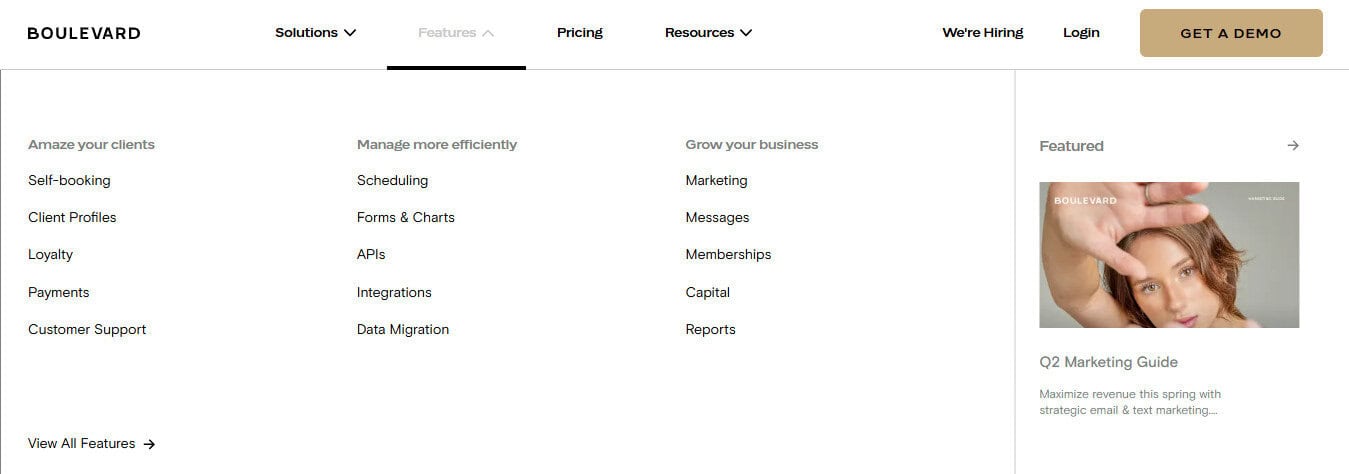Click the arrow next to Featured
The image size is (1349, 474).
tap(1293, 146)
